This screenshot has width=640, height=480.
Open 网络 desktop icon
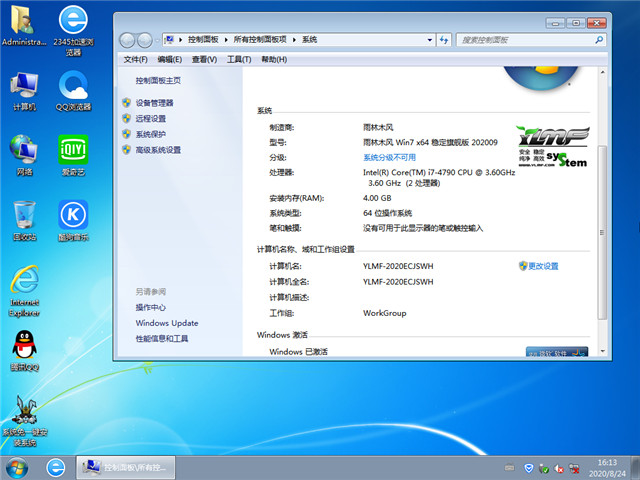point(24,156)
